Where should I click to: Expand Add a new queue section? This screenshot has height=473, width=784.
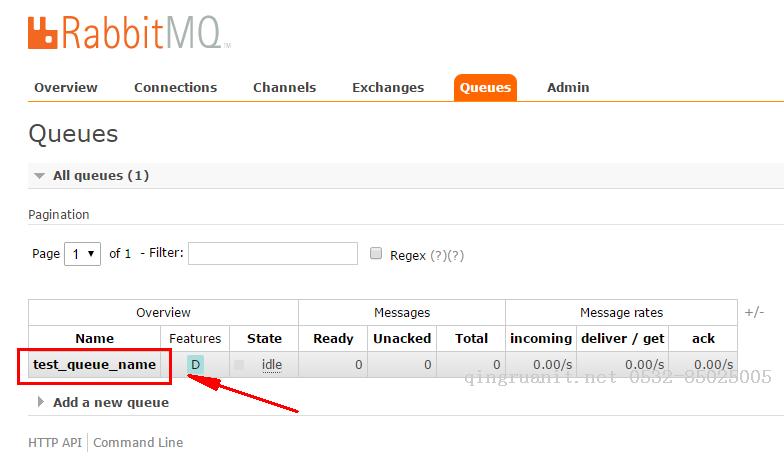(104, 402)
